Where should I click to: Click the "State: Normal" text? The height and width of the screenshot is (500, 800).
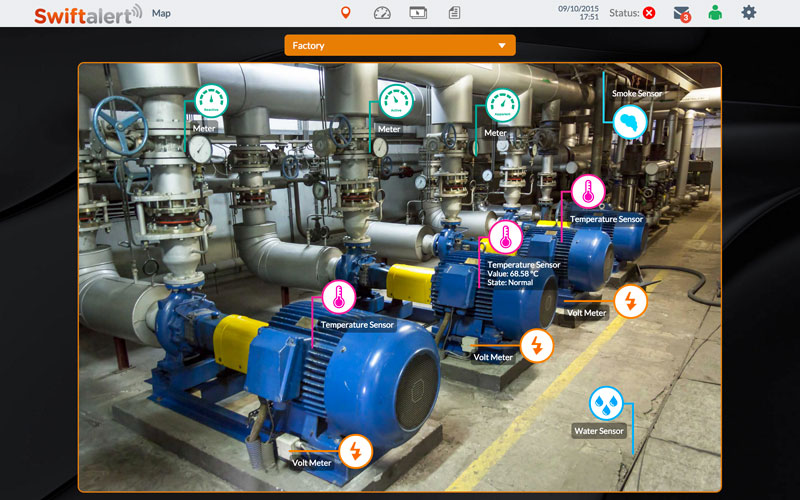tap(510, 282)
